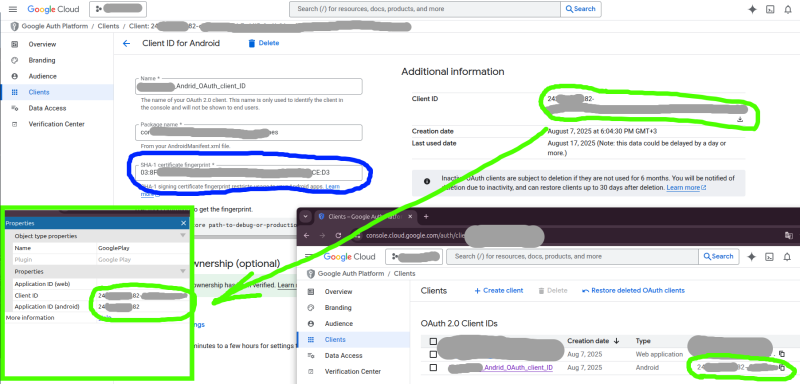Image resolution: width=800 pixels, height=384 pixels.
Task: Click the translate icon in the address bar
Action: click(x=788, y=236)
